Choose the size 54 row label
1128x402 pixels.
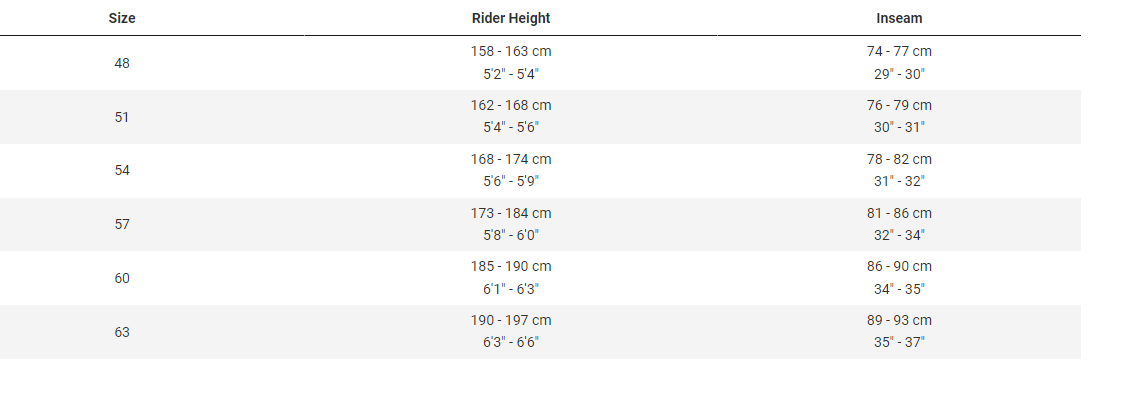(122, 171)
